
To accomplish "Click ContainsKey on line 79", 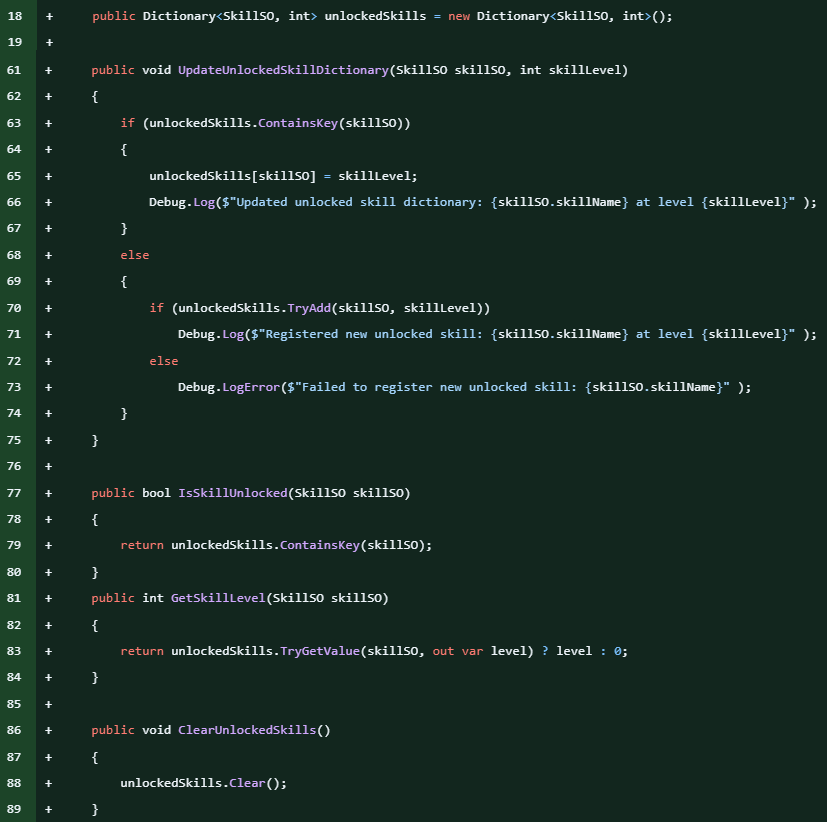I will [x=320, y=545].
